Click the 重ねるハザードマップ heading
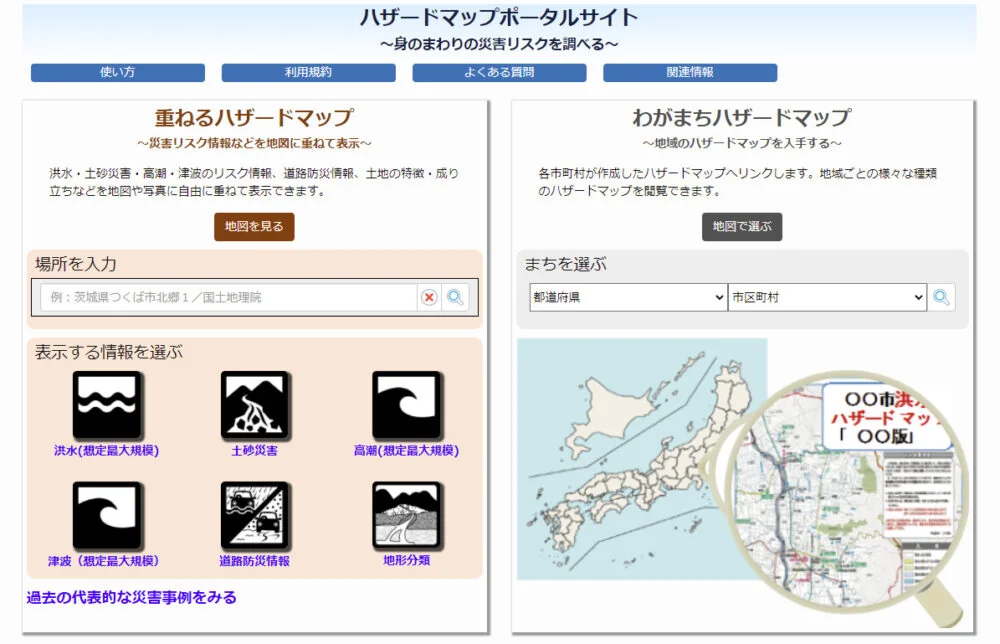Screen dimensions: 1000x644 (254, 117)
